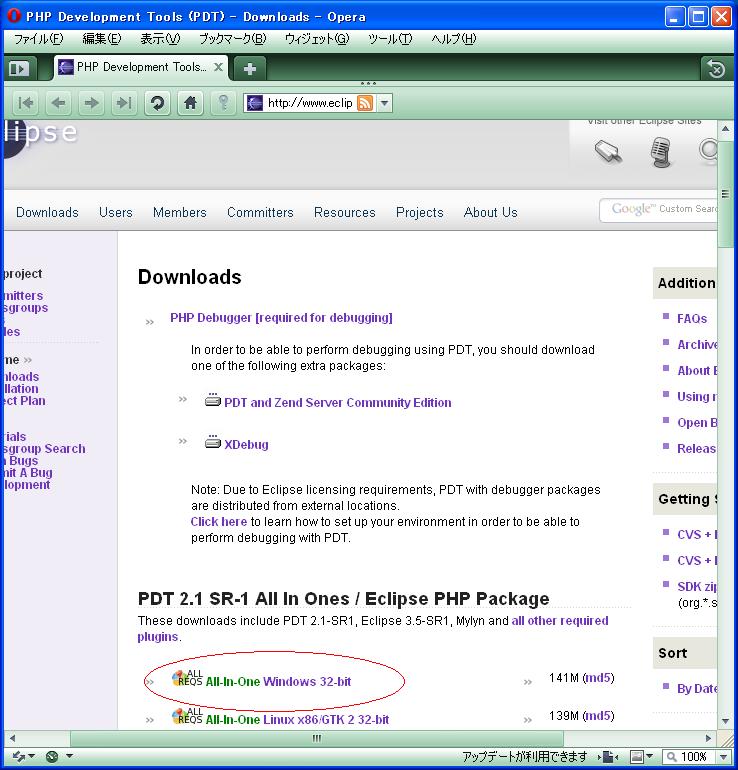Click the page's vertical scrollbar thumb

[x=725, y=193]
